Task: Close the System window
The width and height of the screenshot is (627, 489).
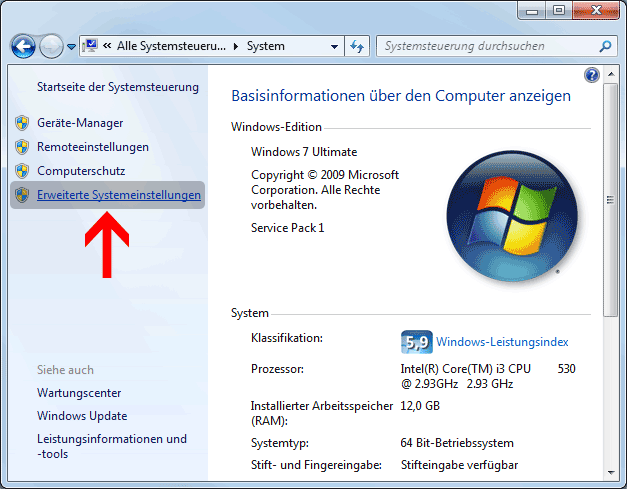Action: (x=596, y=11)
